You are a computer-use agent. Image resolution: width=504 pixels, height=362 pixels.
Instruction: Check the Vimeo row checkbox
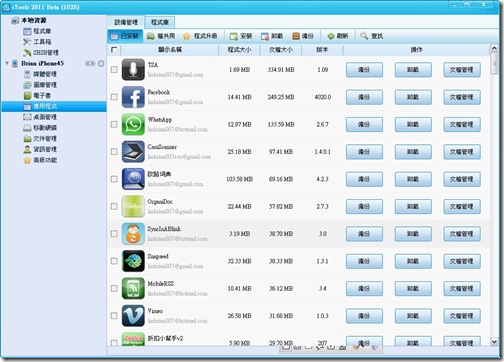114,315
